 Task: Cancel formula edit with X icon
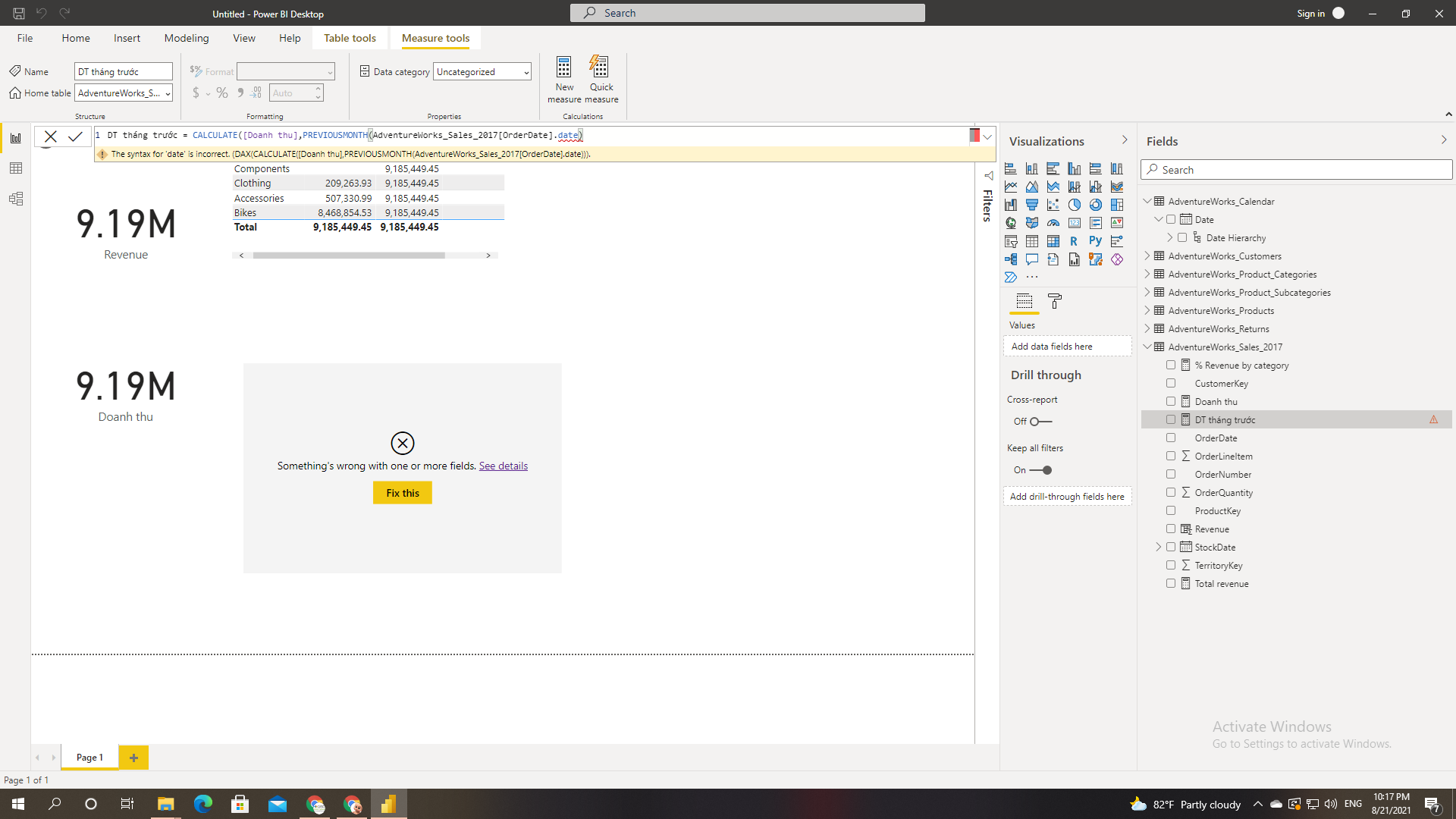pos(50,136)
